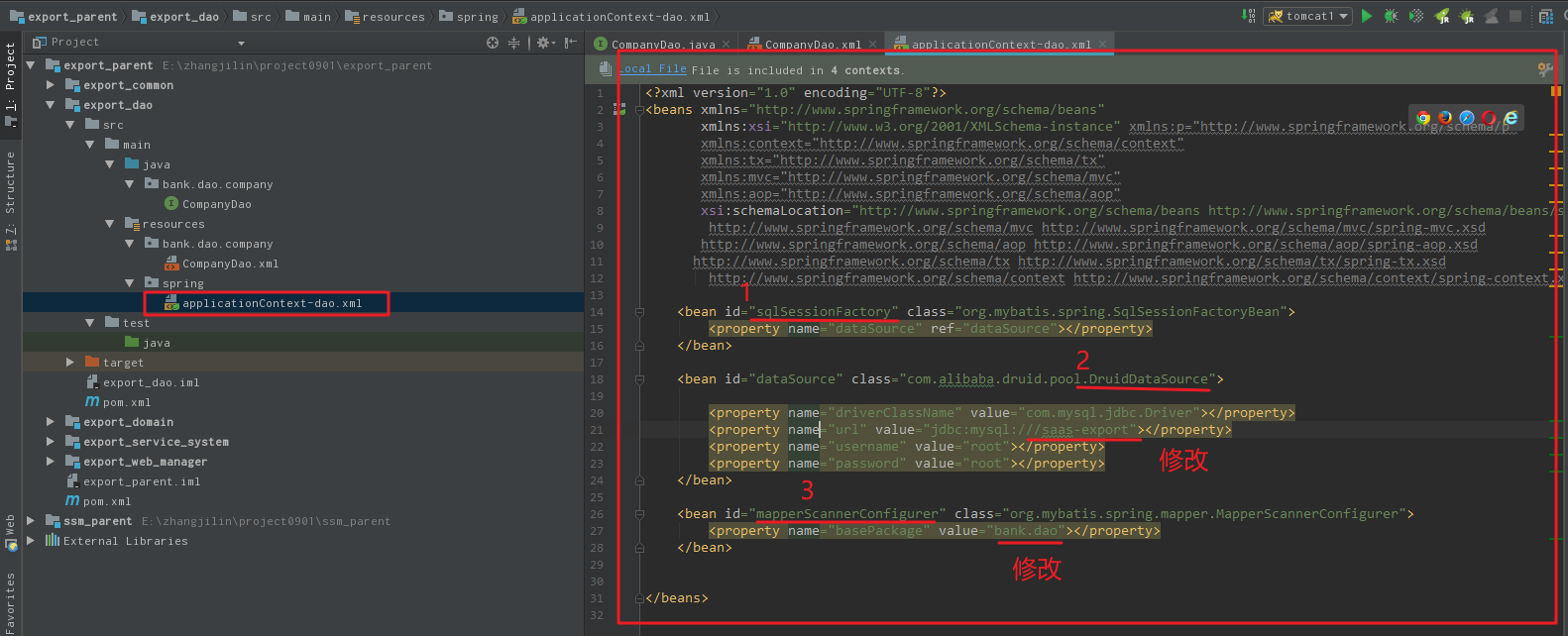Expand the export_common module
This screenshot has height=636, width=1568.
tap(51, 85)
